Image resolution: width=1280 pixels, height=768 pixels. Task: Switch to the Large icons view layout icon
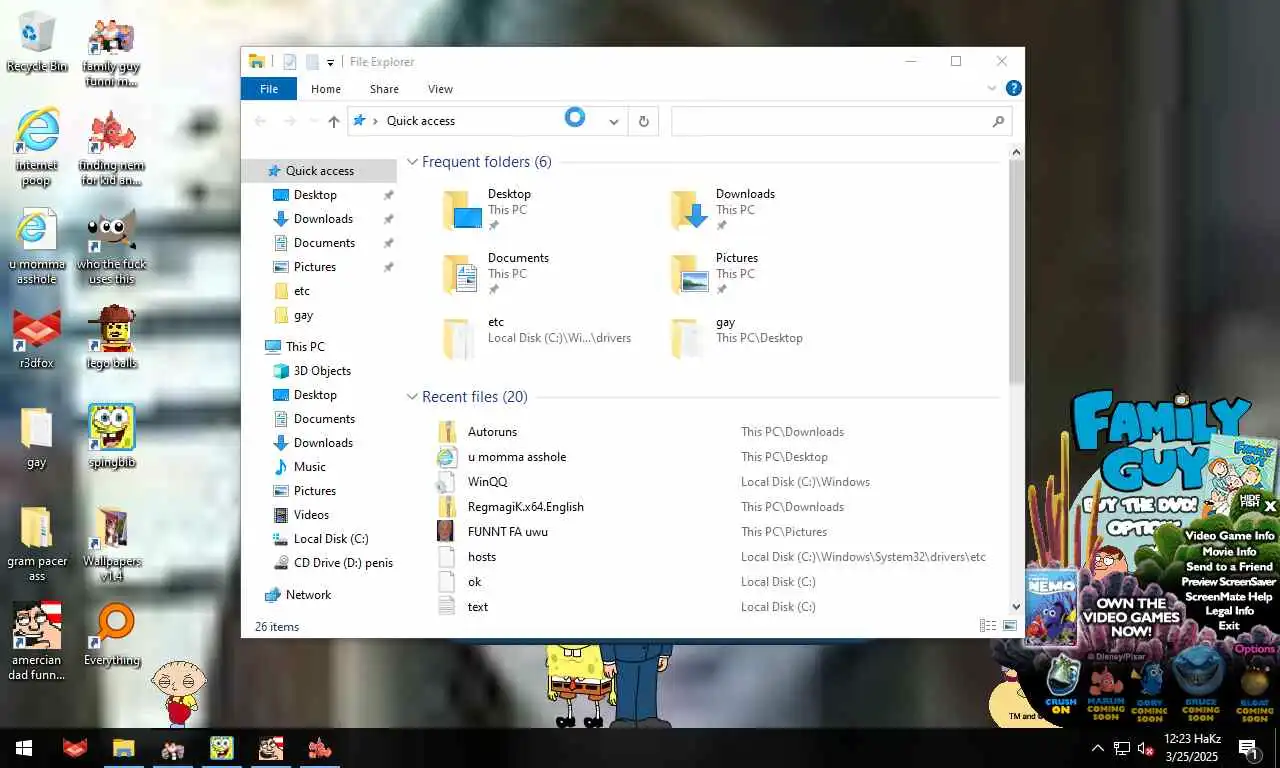[x=1010, y=626]
